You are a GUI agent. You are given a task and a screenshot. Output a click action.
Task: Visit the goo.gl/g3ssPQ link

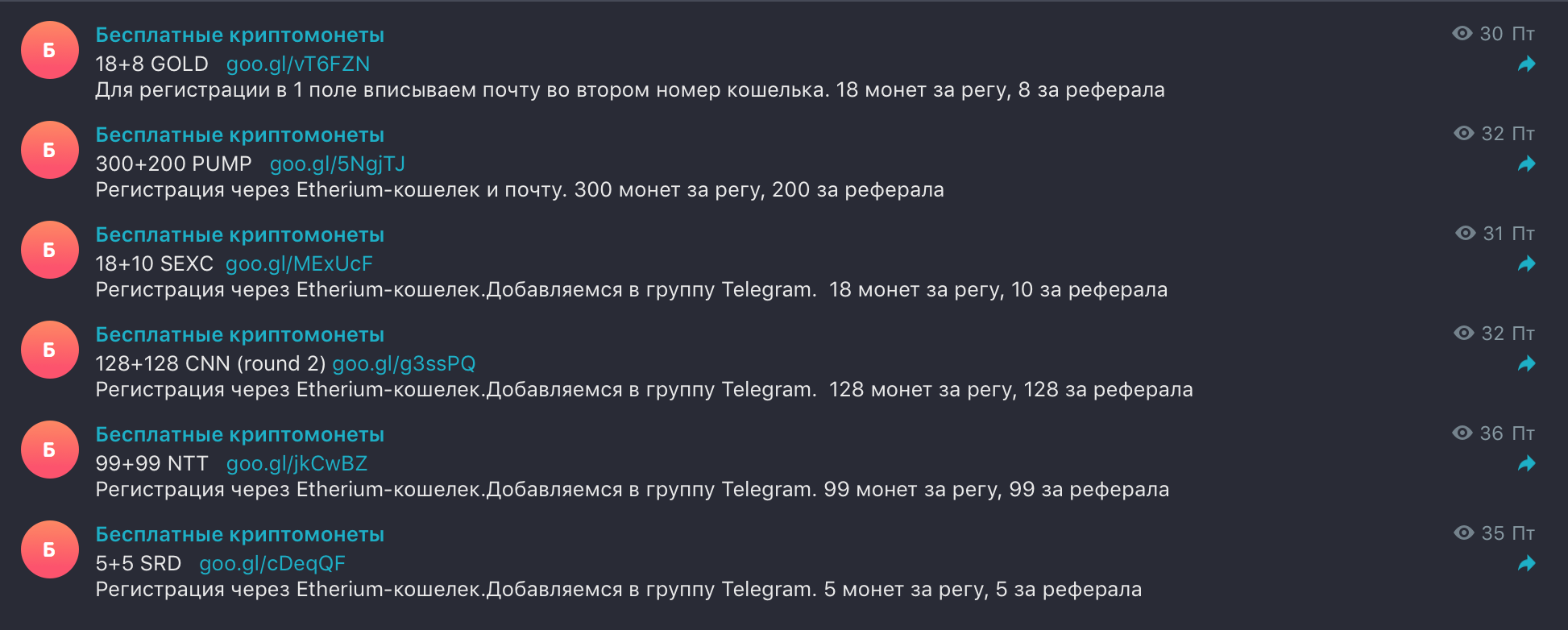click(404, 363)
